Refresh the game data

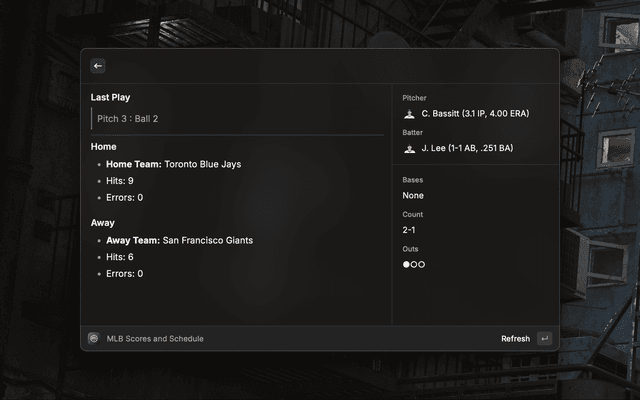(515, 339)
